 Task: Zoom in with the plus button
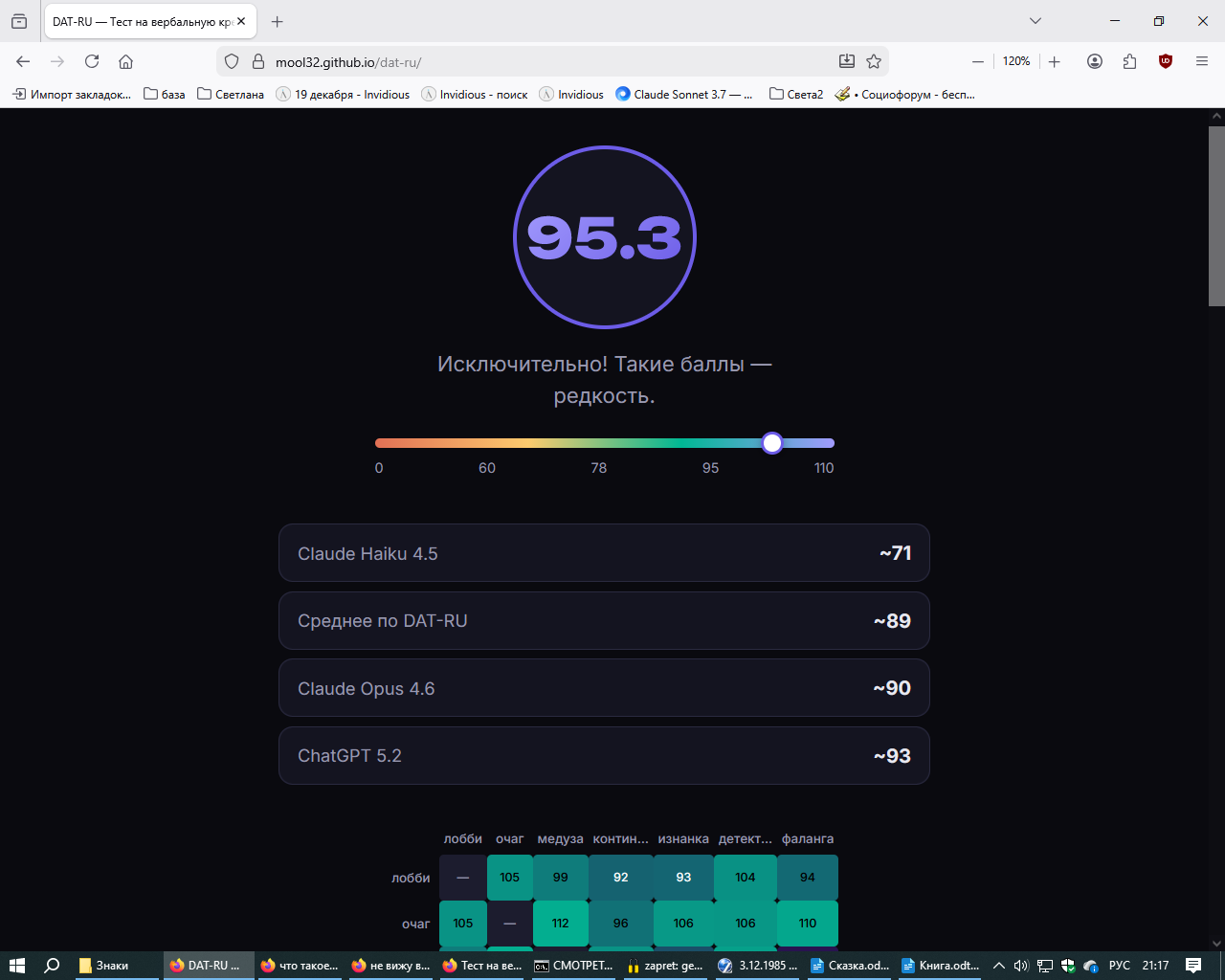[1055, 61]
